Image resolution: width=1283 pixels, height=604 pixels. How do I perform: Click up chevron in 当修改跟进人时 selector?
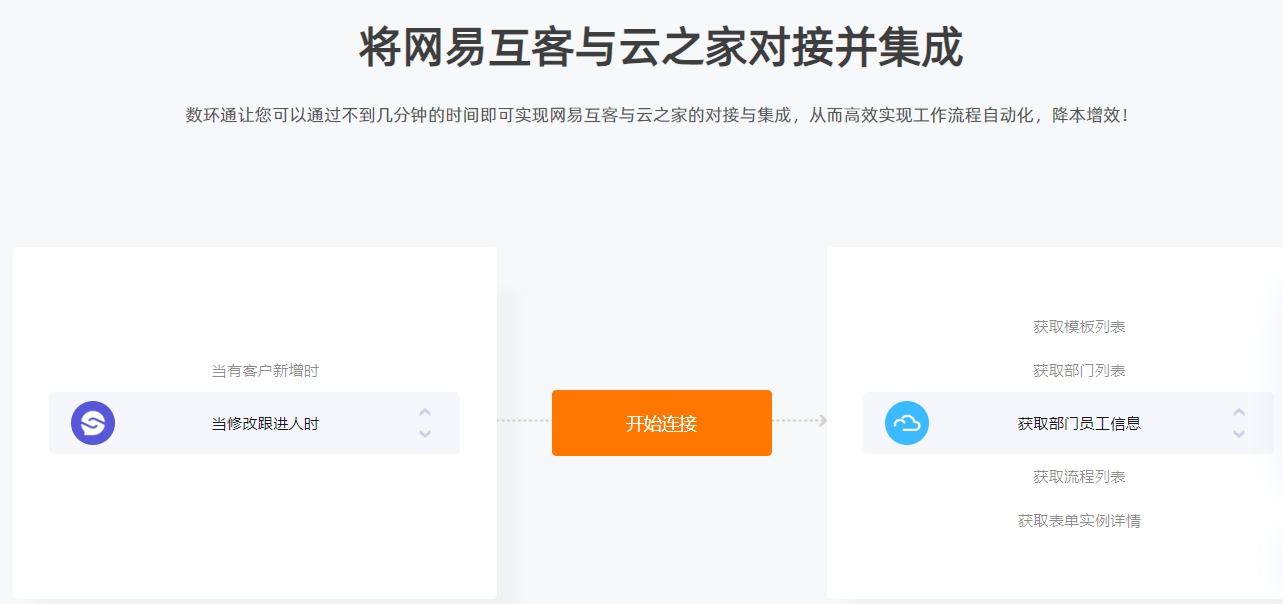[x=425, y=412]
